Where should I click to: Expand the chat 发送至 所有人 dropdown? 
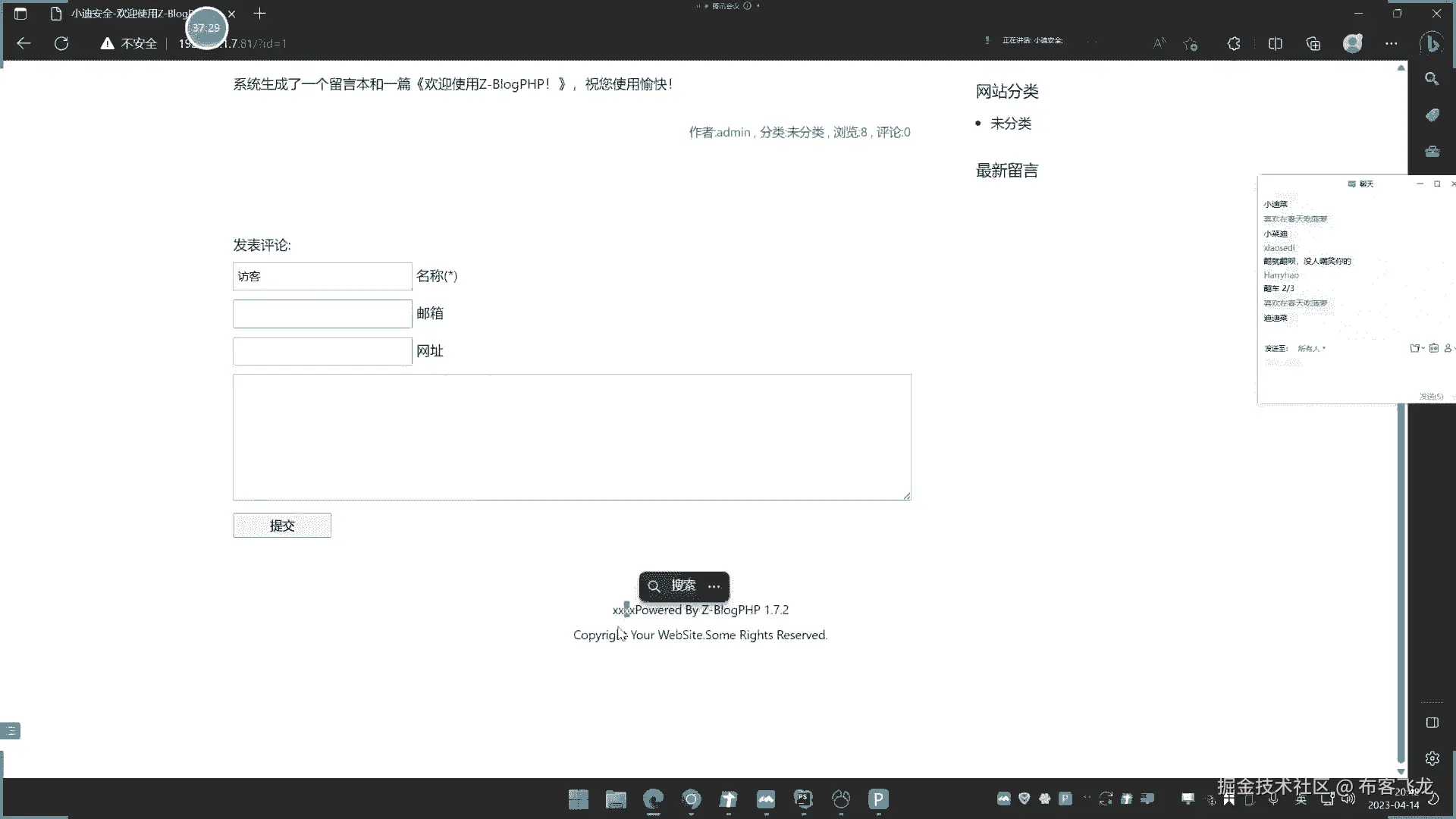click(x=1311, y=349)
